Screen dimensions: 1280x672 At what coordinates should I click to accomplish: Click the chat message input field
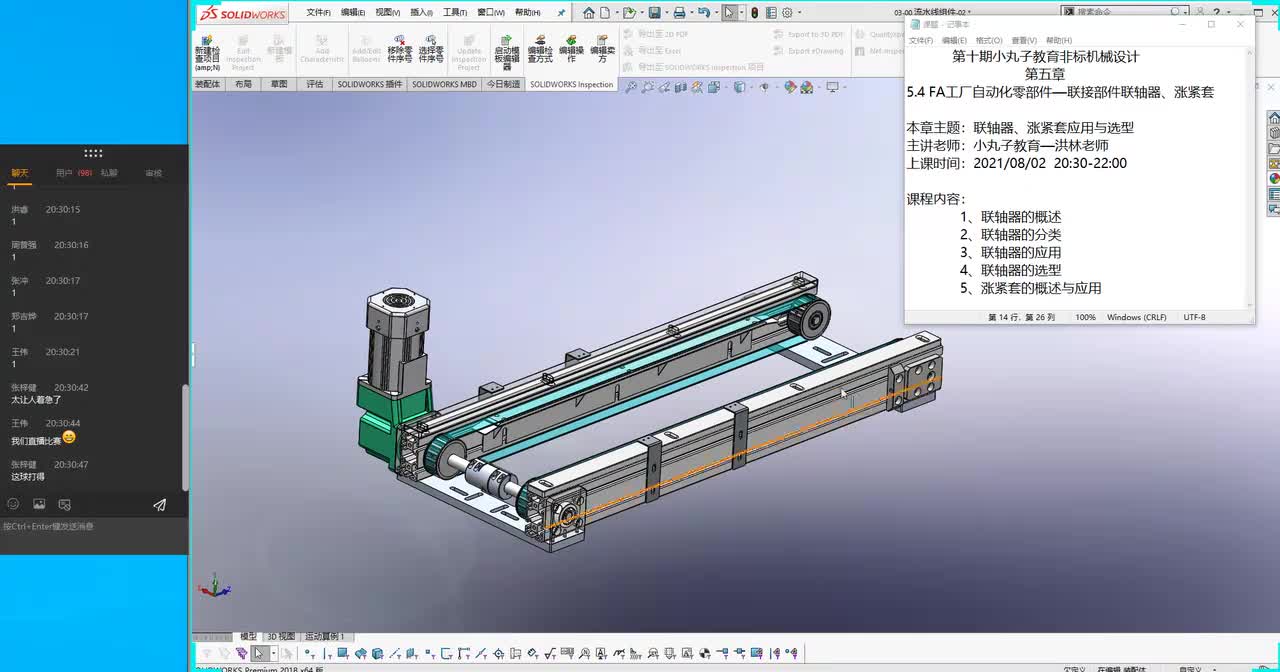(94, 538)
